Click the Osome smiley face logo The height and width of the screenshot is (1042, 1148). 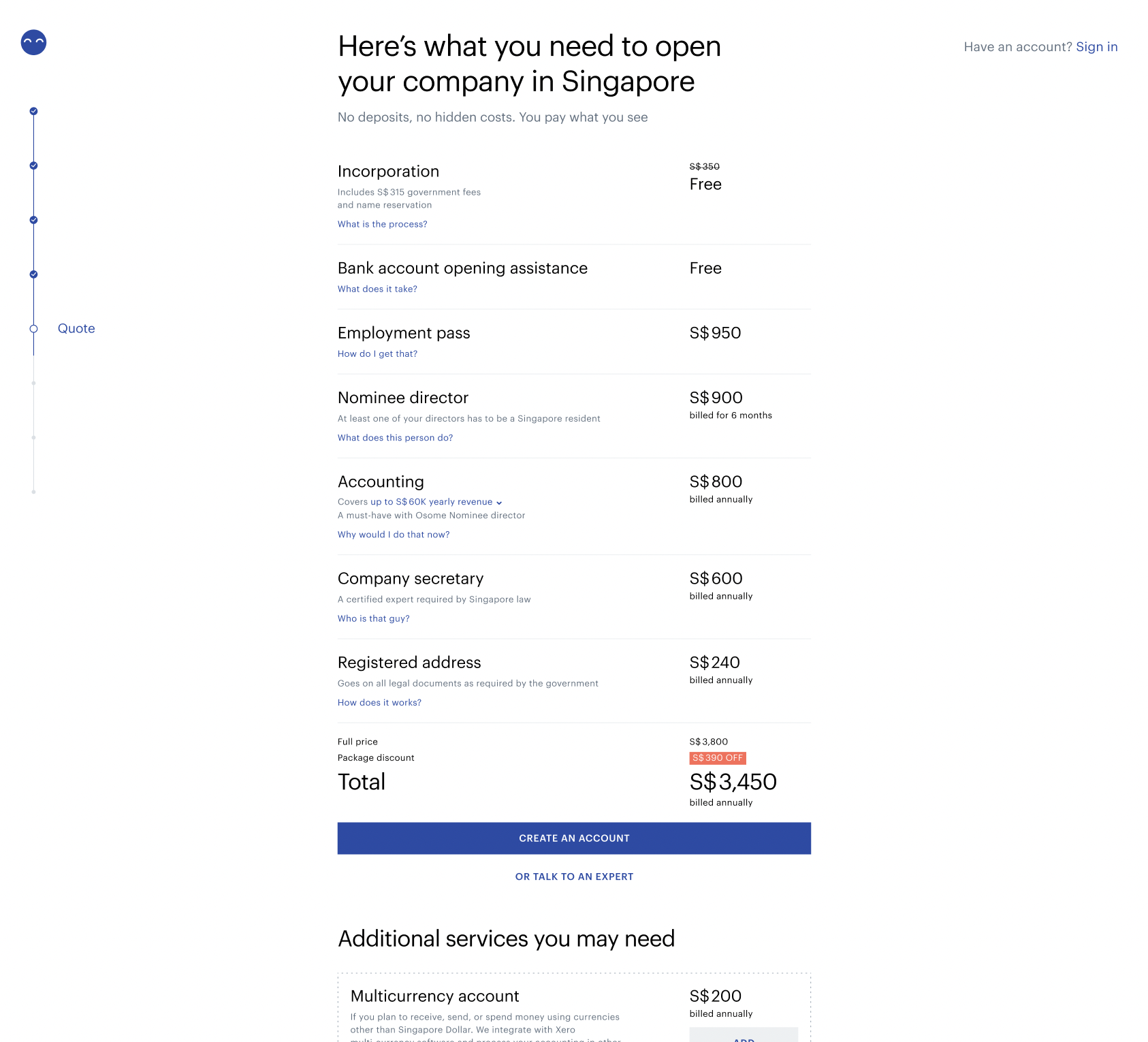33,42
